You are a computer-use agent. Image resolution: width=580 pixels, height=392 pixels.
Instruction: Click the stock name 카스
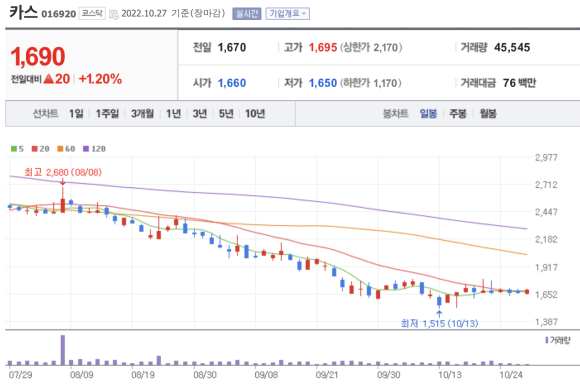pyautogui.click(x=24, y=12)
